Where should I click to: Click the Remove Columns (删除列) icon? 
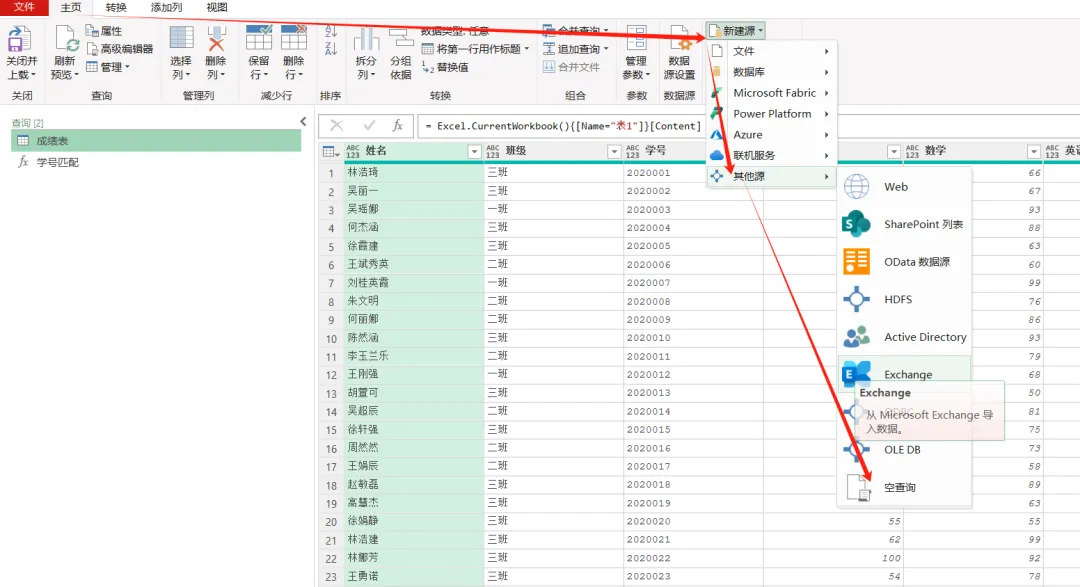pos(216,39)
